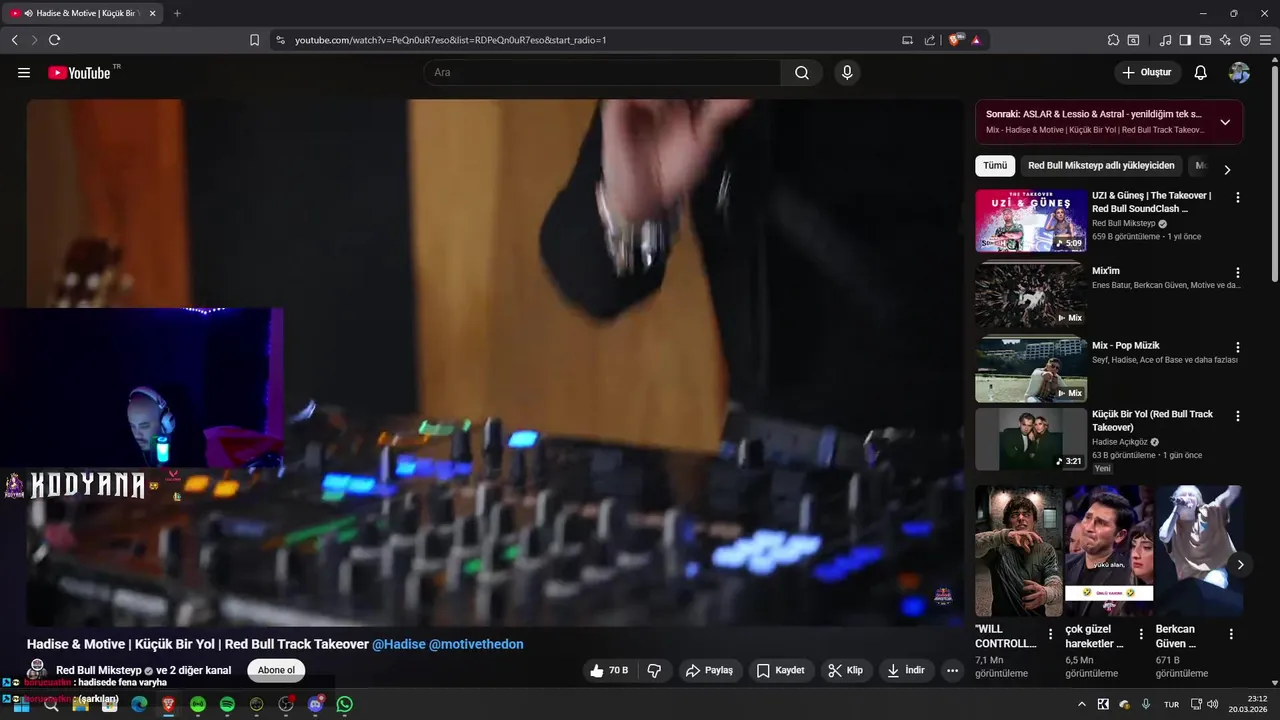Open the Küçük Bir Yol 3:21 thumbnail

coord(1031,439)
